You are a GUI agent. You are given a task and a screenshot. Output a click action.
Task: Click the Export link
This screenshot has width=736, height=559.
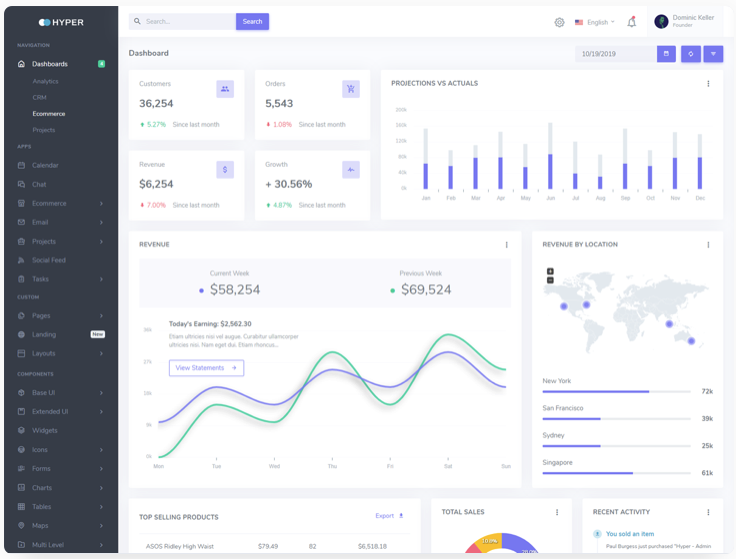point(389,516)
